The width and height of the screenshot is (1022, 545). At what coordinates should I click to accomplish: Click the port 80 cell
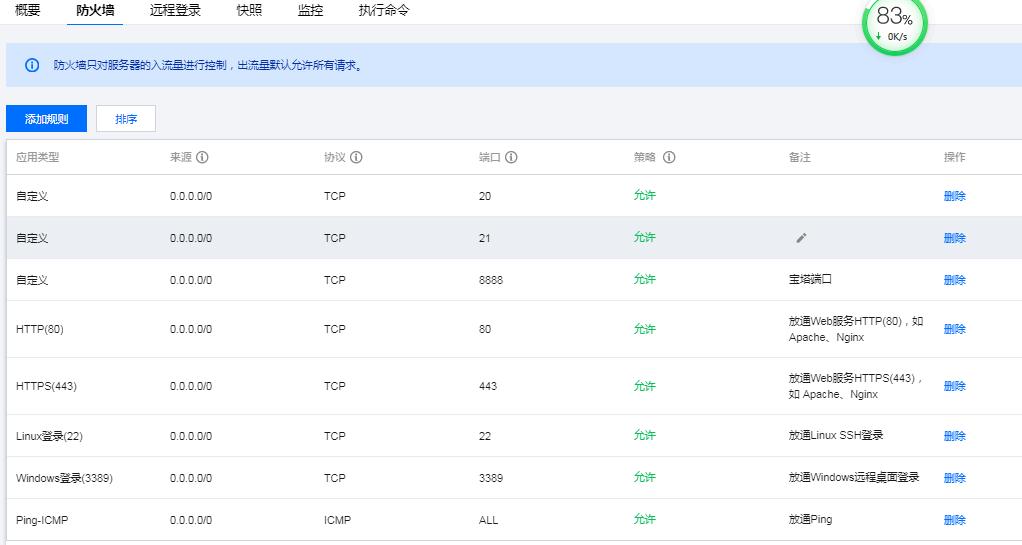485,329
